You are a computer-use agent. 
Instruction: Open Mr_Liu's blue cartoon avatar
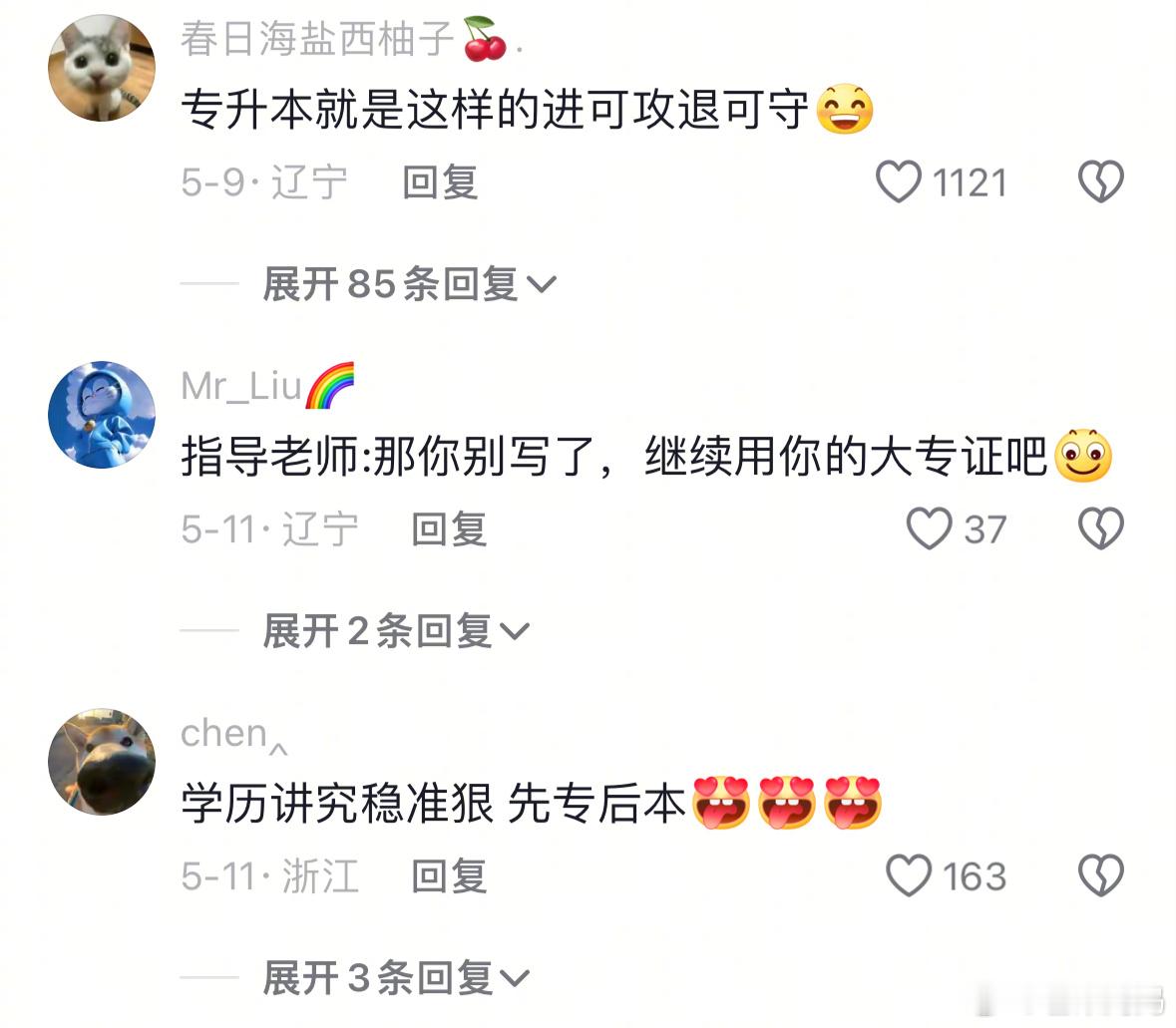[102, 415]
